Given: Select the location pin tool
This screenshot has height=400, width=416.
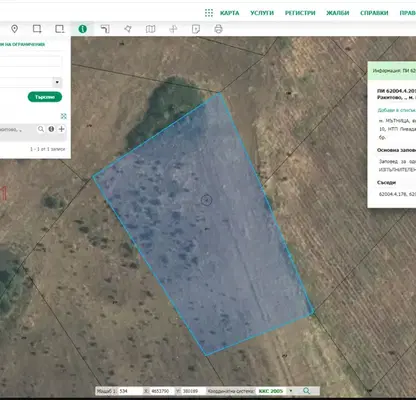Looking at the screenshot, I should pos(14,29).
